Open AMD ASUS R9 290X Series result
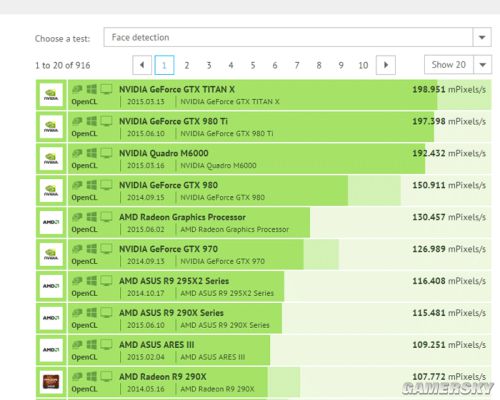This screenshot has height=400, width=500. click(x=171, y=313)
